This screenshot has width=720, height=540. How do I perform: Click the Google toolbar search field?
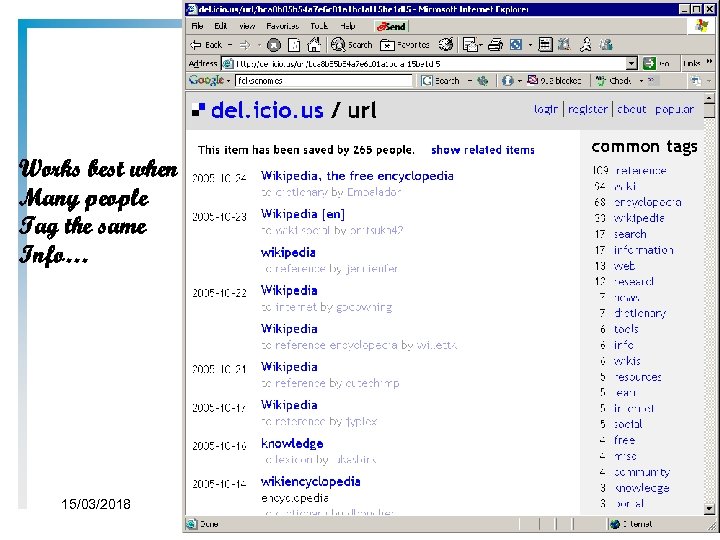click(x=324, y=81)
